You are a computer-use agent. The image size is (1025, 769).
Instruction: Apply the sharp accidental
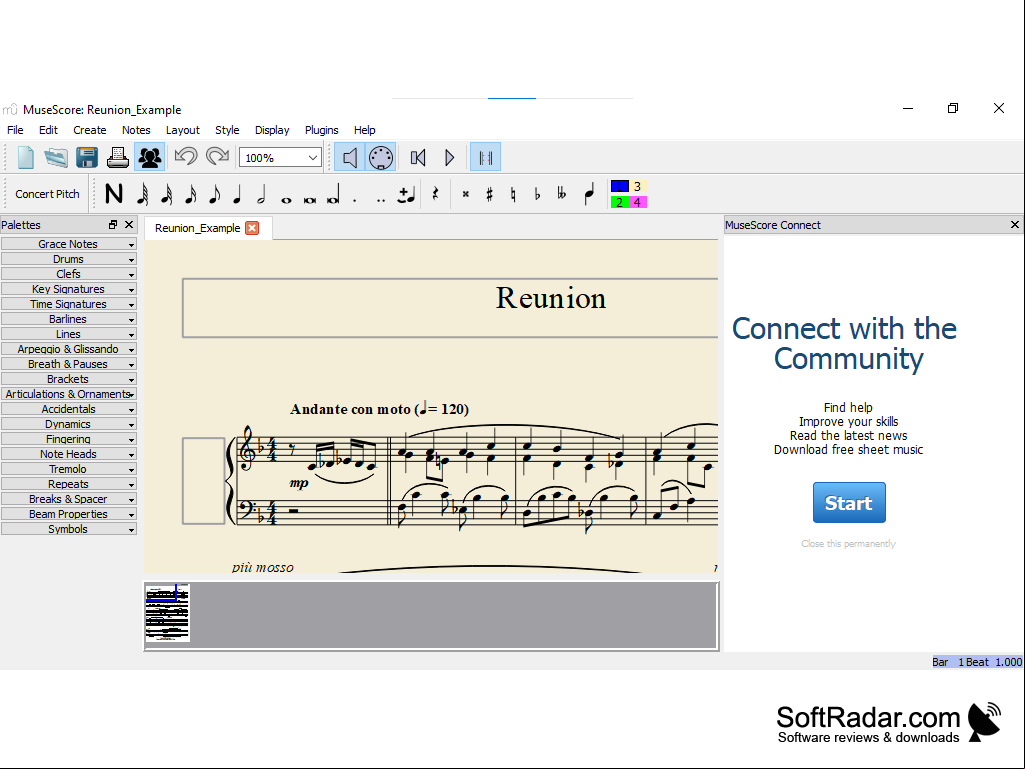[x=489, y=194]
